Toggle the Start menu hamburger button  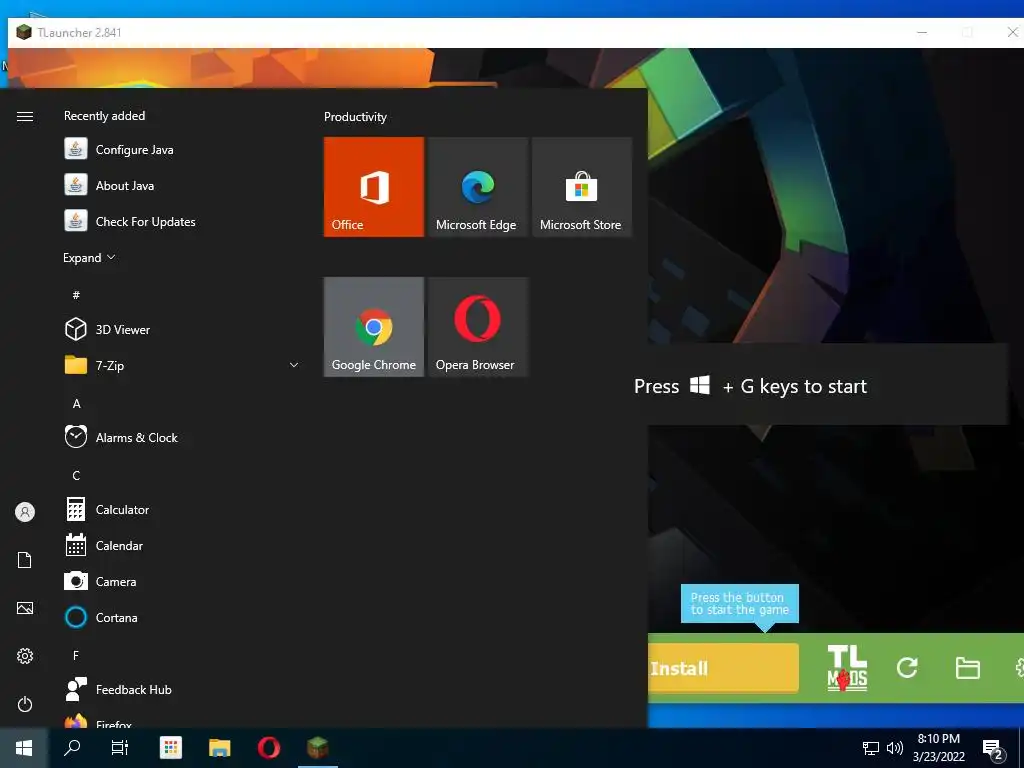point(25,116)
